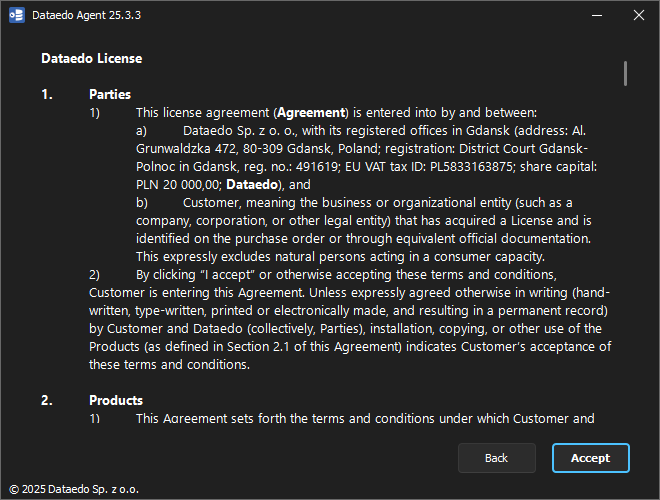The width and height of the screenshot is (660, 500).
Task: Accept the Dataedo license agreement
Action: [591, 458]
